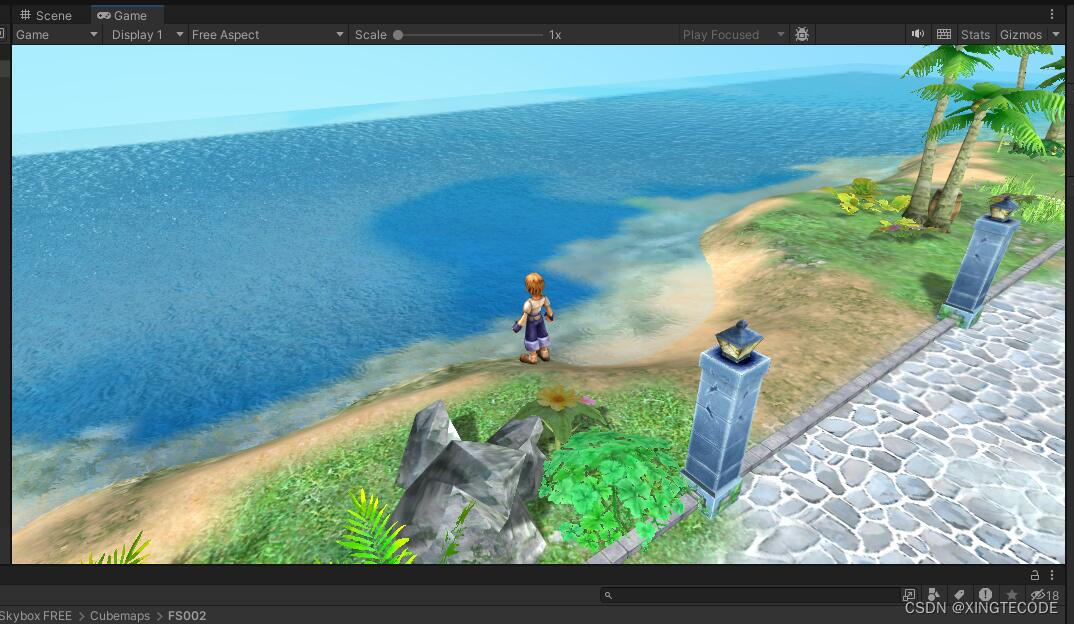The image size is (1074, 624).
Task: Open search in the Unity Search window icon
Action: coord(909,595)
